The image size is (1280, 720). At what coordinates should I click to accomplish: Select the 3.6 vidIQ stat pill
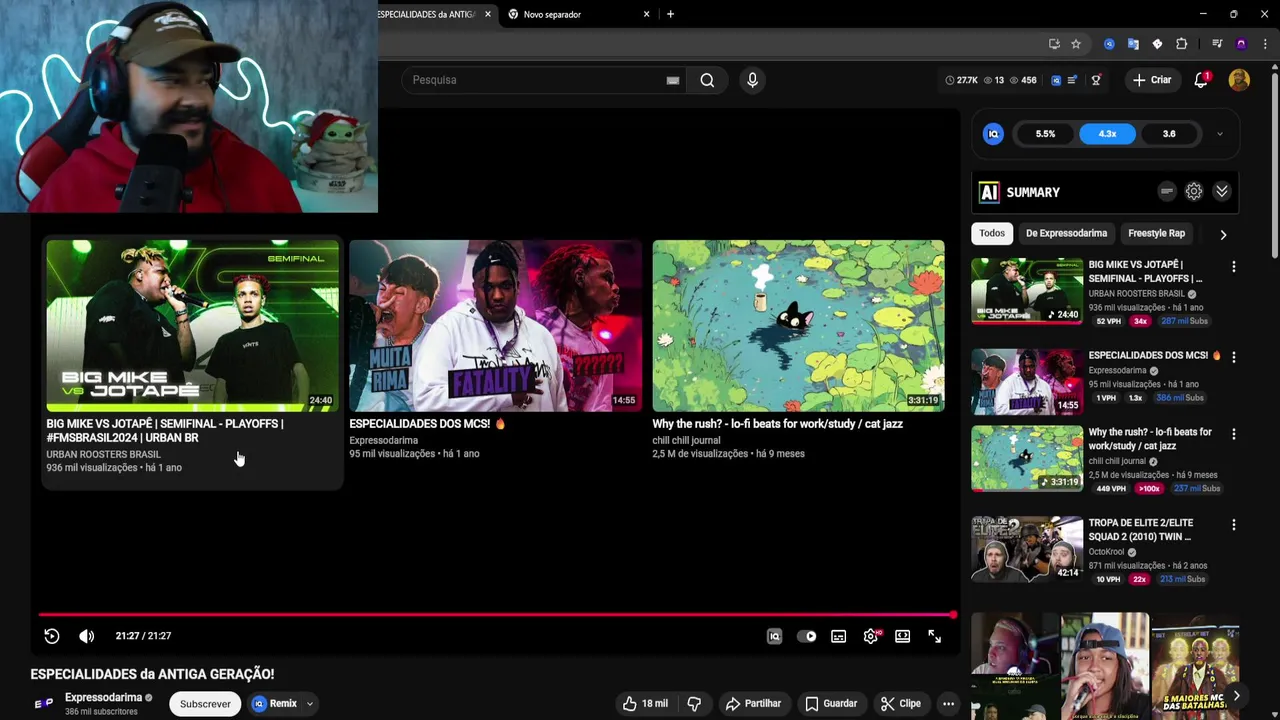coord(1169,134)
